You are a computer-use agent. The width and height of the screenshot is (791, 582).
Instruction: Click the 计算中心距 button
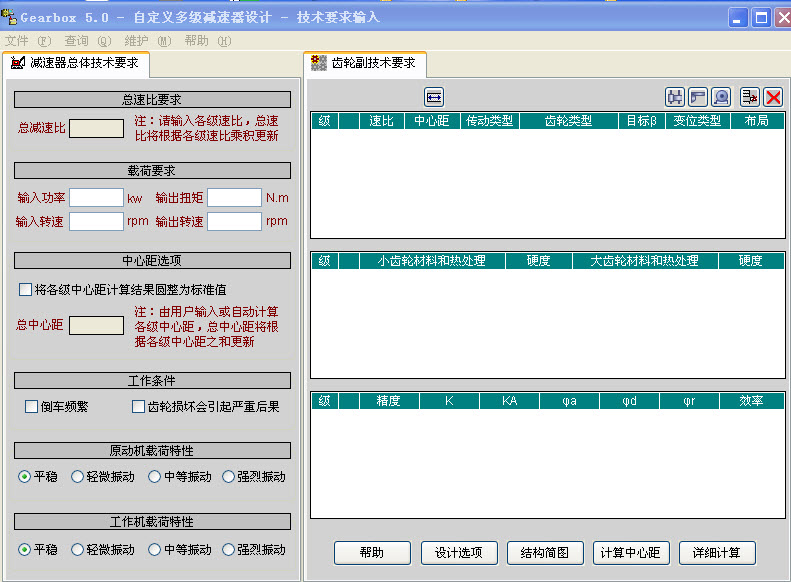click(x=631, y=553)
